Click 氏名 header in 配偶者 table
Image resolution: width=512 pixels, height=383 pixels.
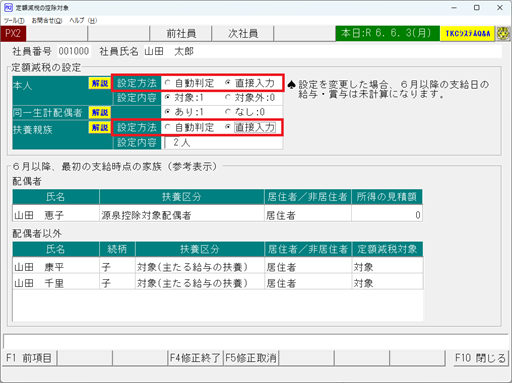[56, 197]
